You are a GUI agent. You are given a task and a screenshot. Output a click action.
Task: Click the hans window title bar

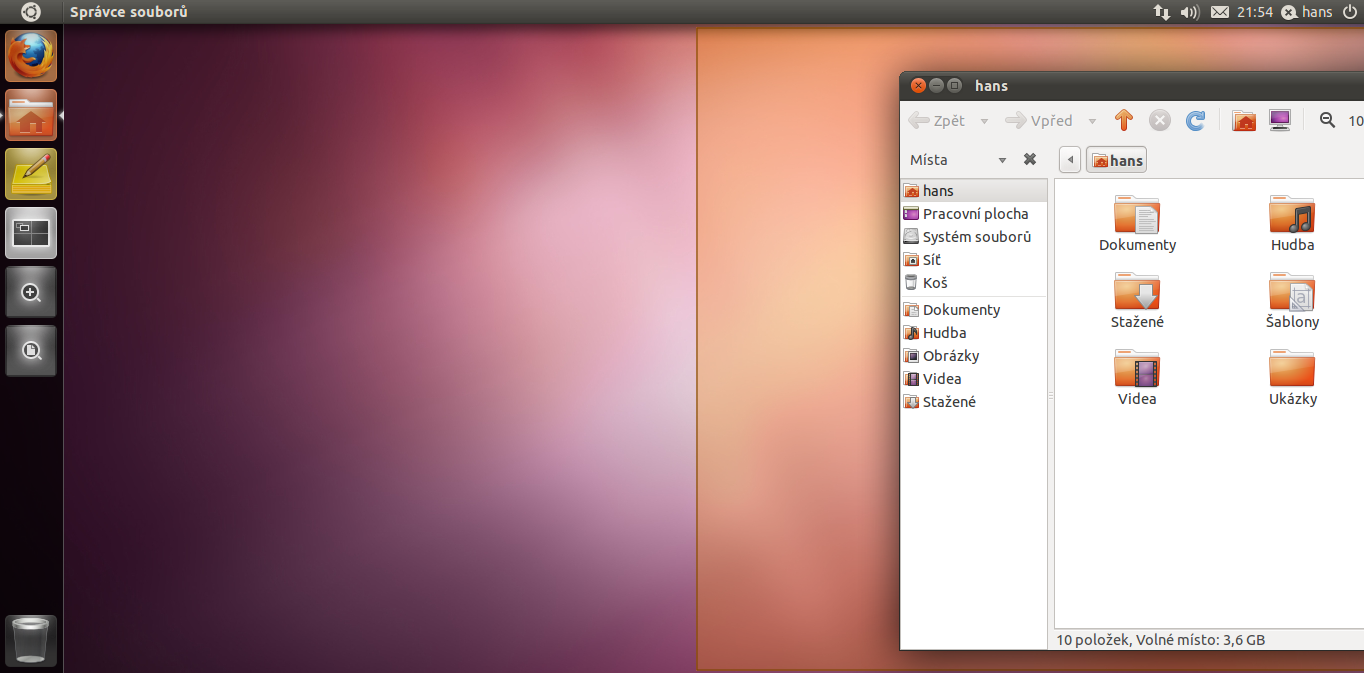[x=1132, y=85]
